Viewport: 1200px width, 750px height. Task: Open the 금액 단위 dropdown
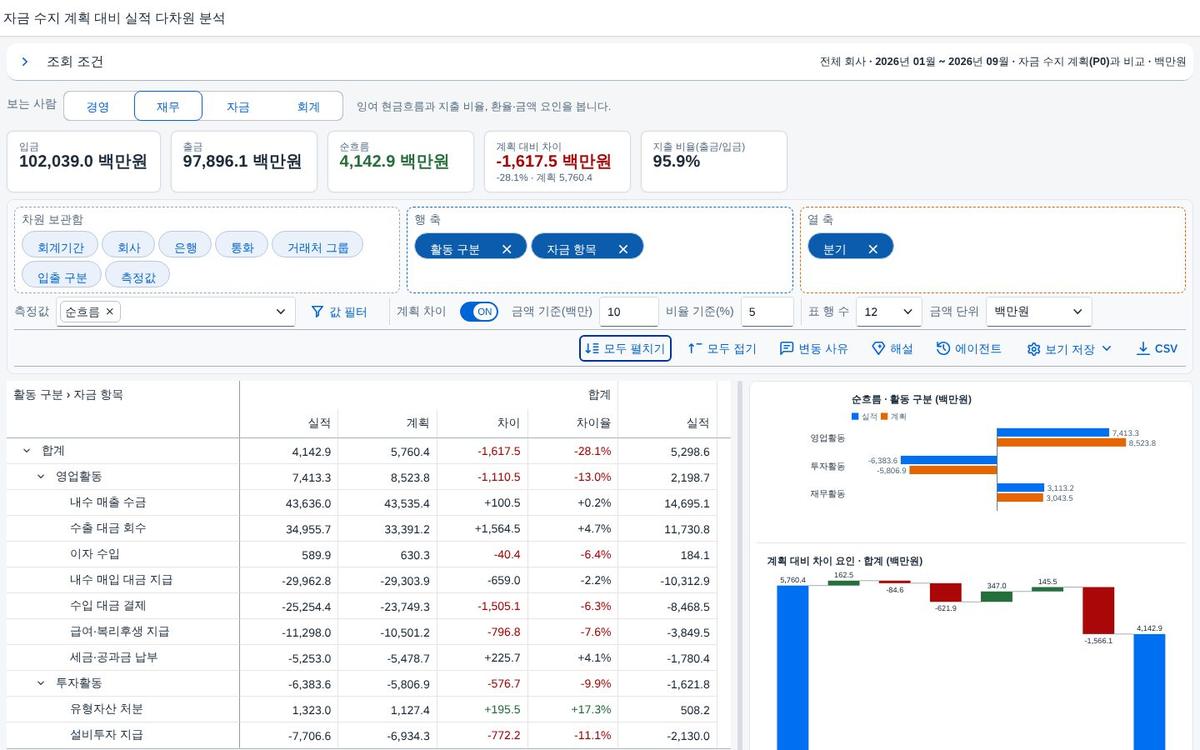coord(1039,312)
